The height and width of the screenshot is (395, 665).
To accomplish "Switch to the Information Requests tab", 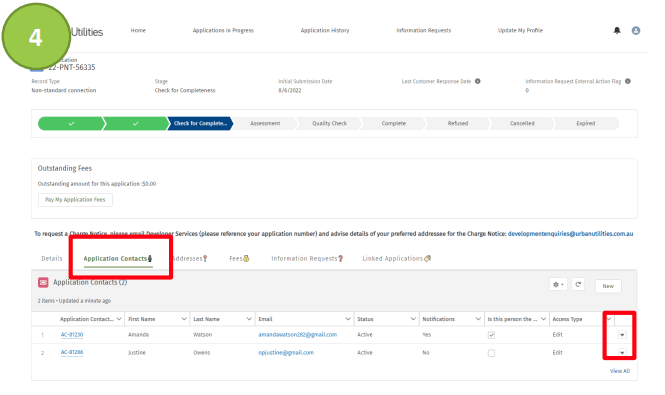I will click(307, 258).
